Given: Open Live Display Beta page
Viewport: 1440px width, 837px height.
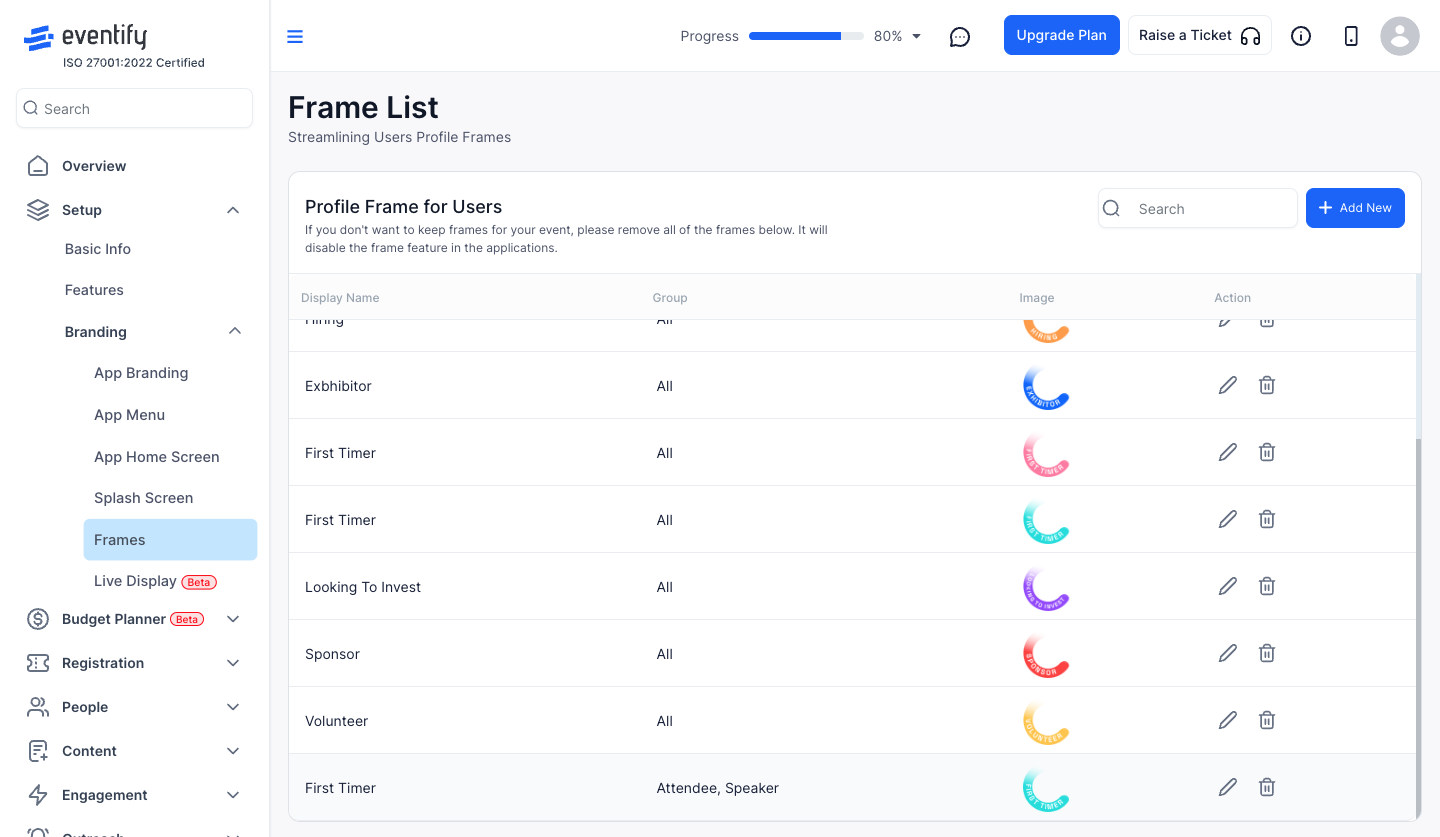Looking at the screenshot, I should click(x=155, y=581).
